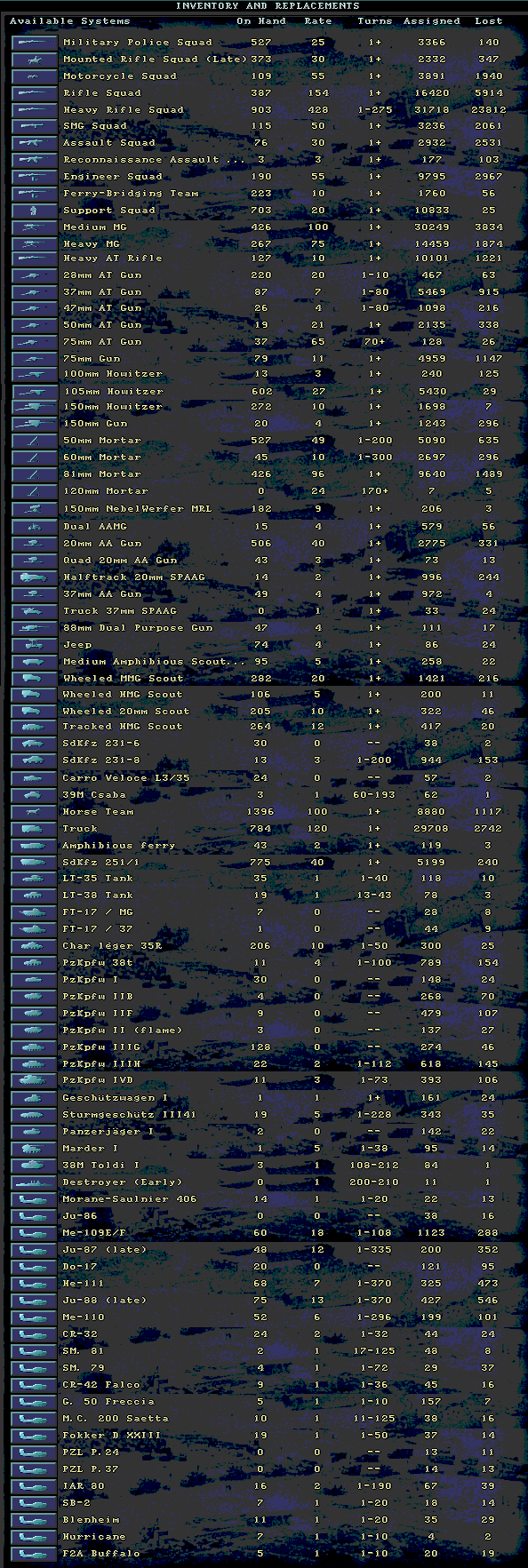Click the 37mm AT Gun icon
The image size is (528, 1568).
tap(35, 291)
